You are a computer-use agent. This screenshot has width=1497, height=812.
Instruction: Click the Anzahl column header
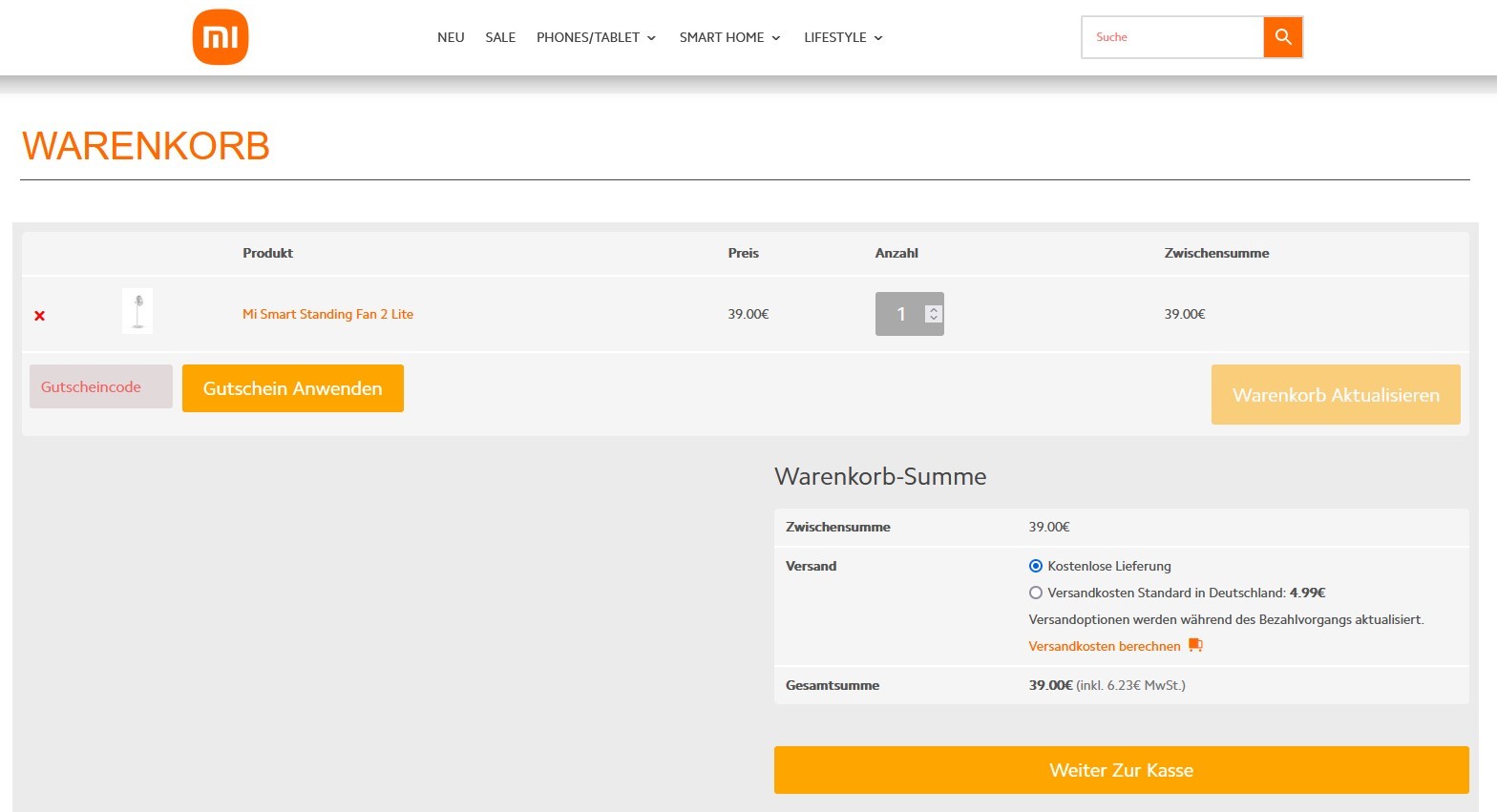point(896,253)
